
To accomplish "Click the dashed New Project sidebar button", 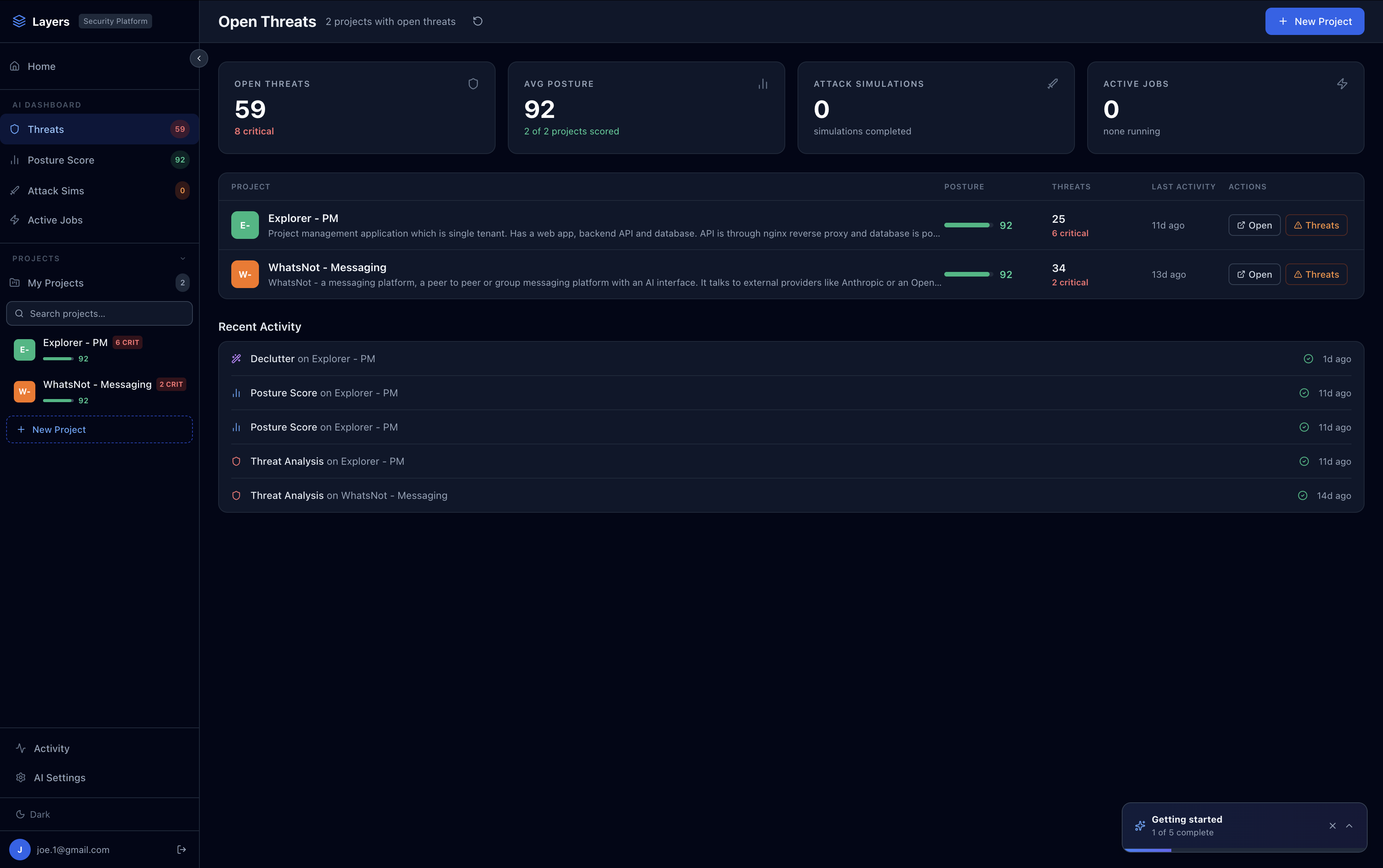I will click(x=99, y=429).
